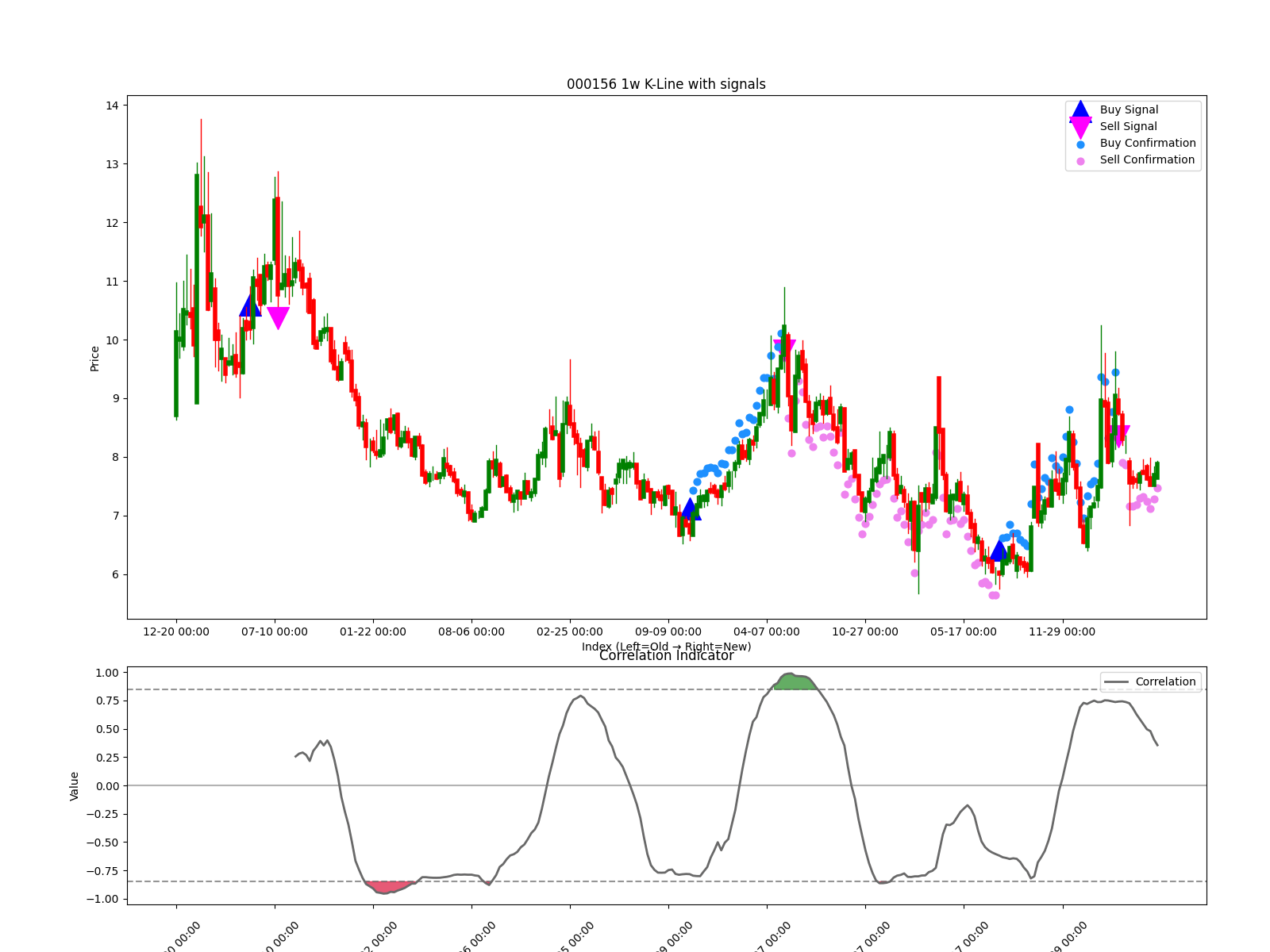Click the magenta Sell Signal triangle in legend

1080,128
